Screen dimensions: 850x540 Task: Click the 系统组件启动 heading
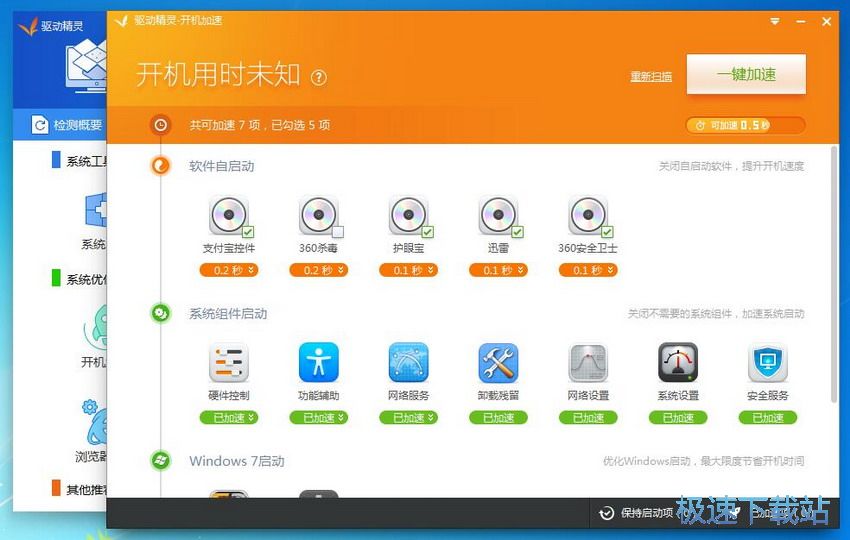(228, 313)
